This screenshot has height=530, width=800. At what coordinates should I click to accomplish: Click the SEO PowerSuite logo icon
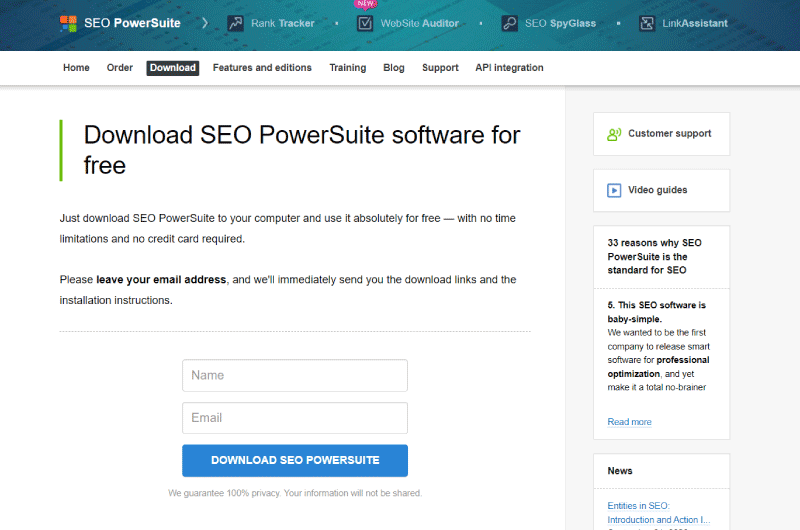point(68,23)
